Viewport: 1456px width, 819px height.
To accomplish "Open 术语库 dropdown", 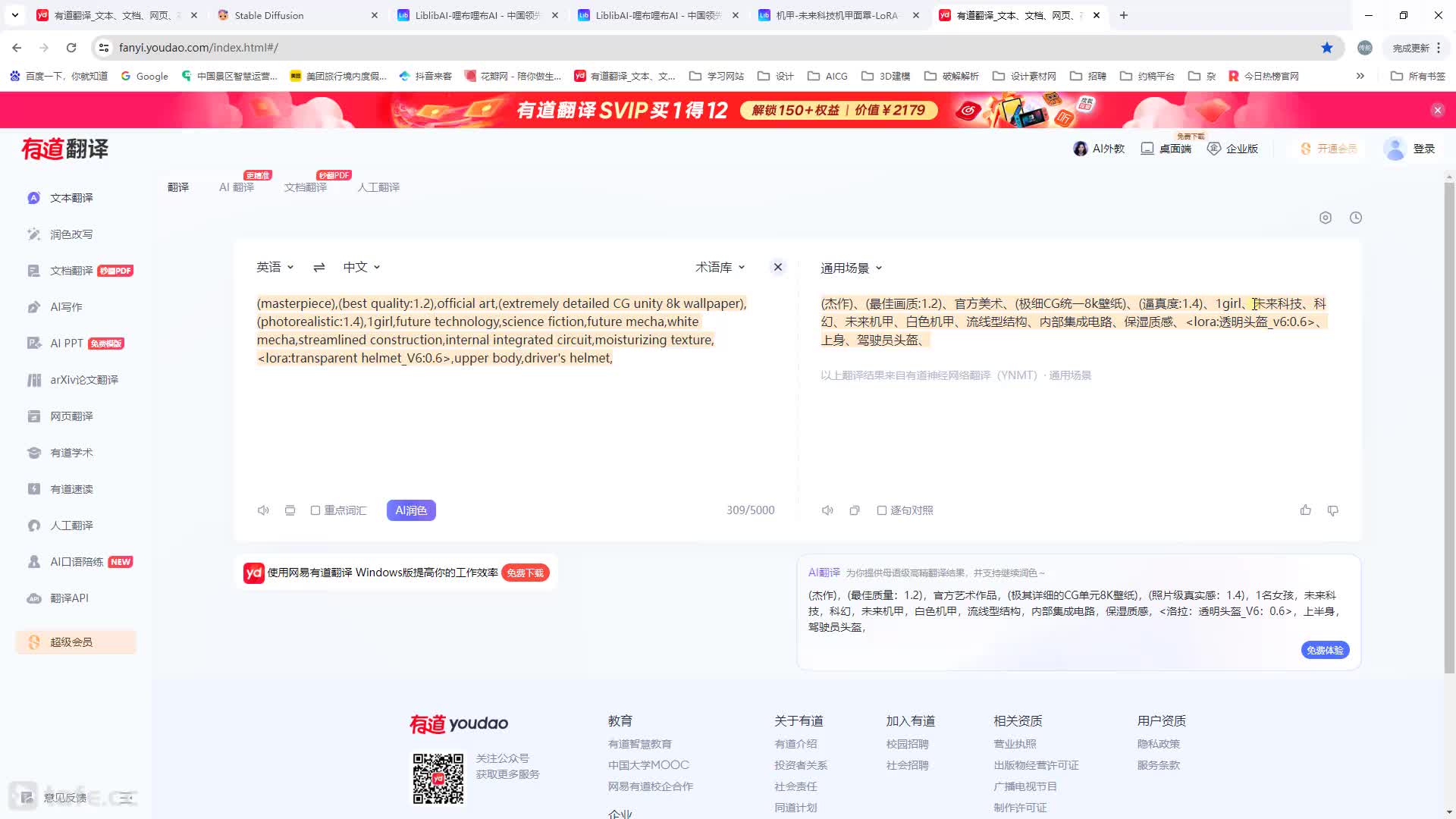I will tap(720, 267).
